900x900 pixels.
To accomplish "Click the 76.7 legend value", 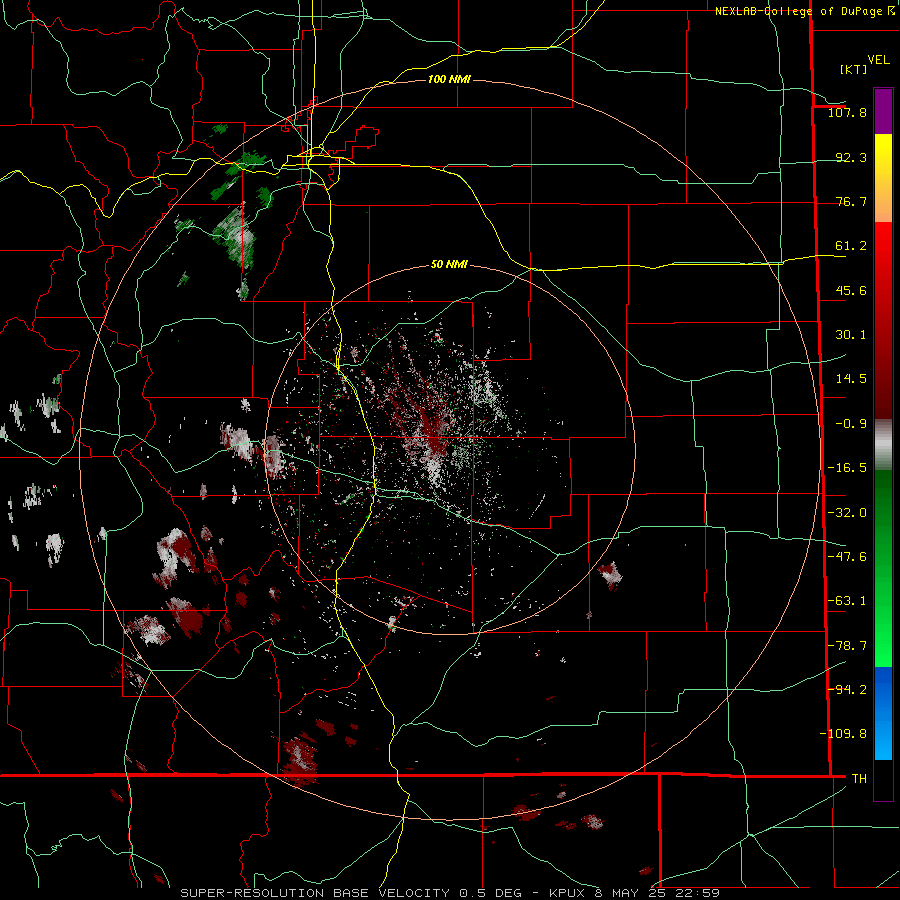I will pyautogui.click(x=851, y=201).
